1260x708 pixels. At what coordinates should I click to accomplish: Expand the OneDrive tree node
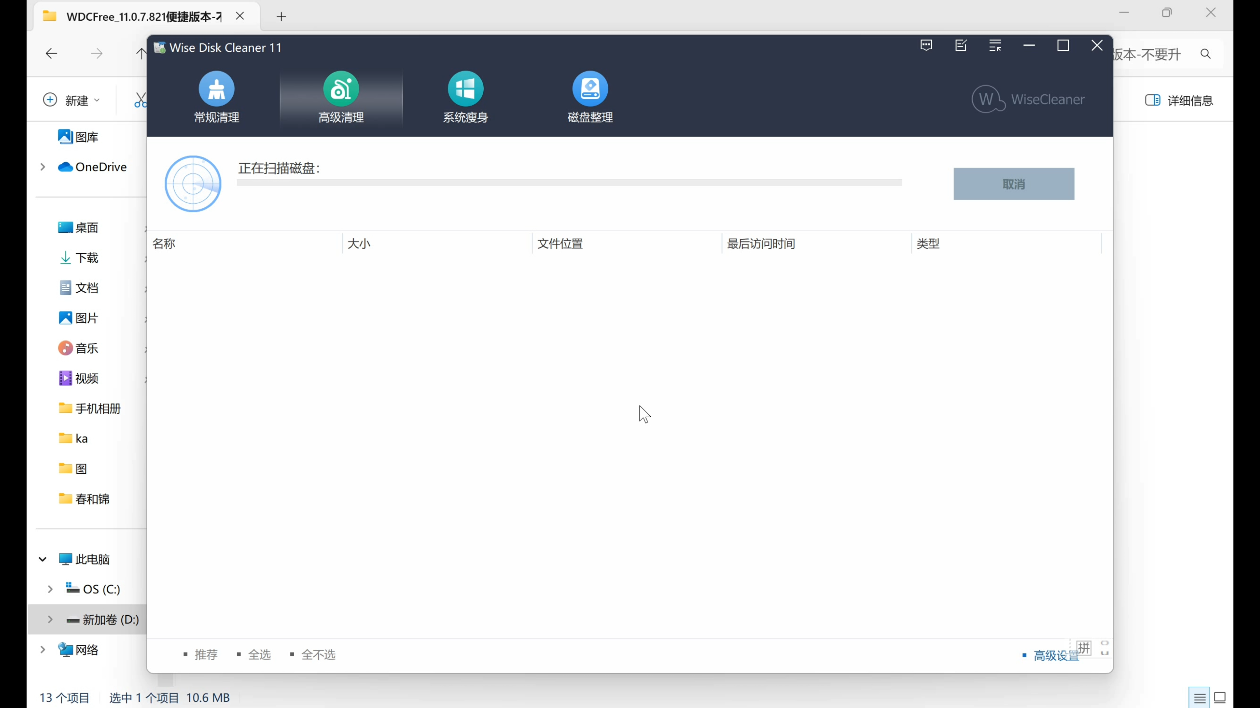pyautogui.click(x=43, y=167)
